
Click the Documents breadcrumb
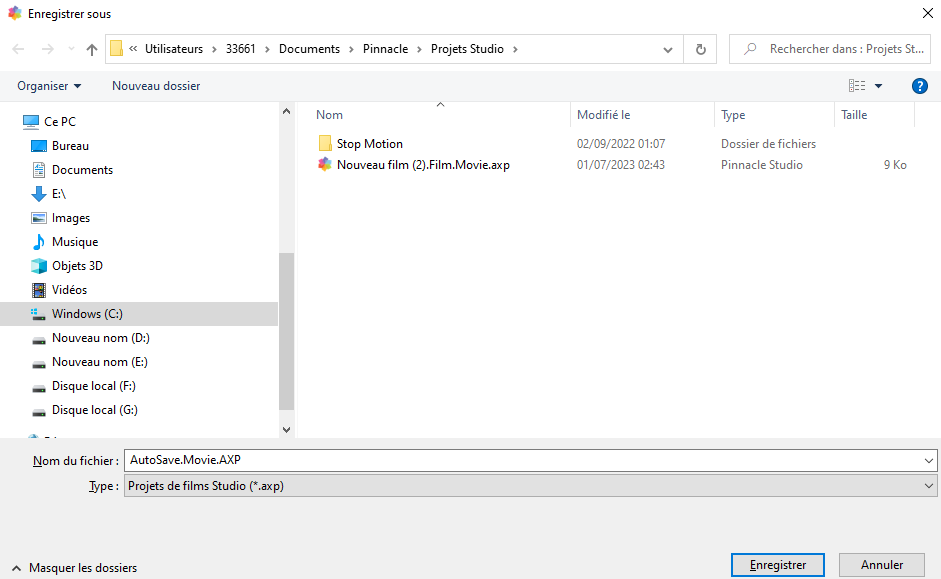tap(309, 49)
